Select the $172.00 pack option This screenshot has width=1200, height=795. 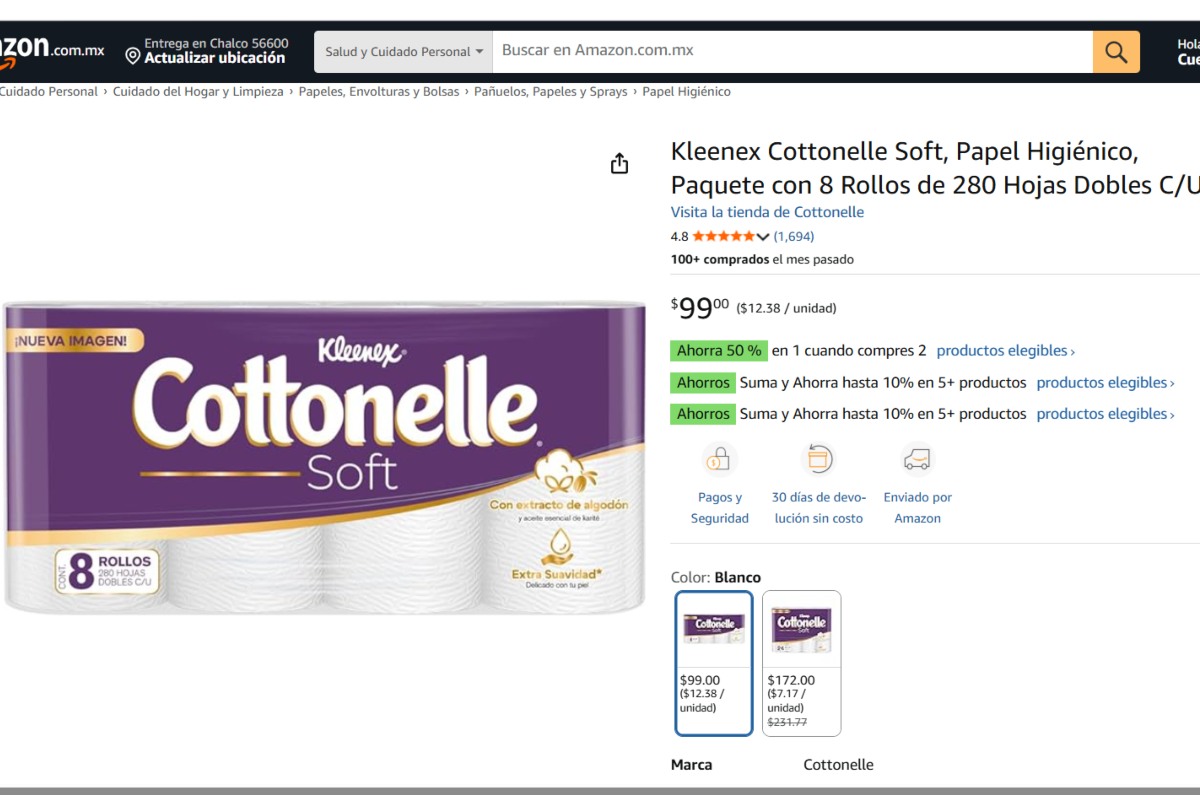[x=801, y=663]
